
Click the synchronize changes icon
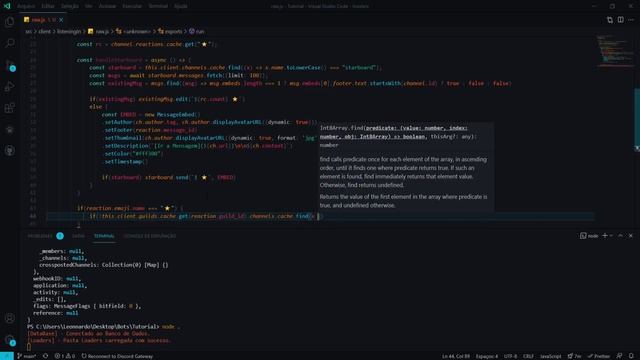[x=45, y=356]
